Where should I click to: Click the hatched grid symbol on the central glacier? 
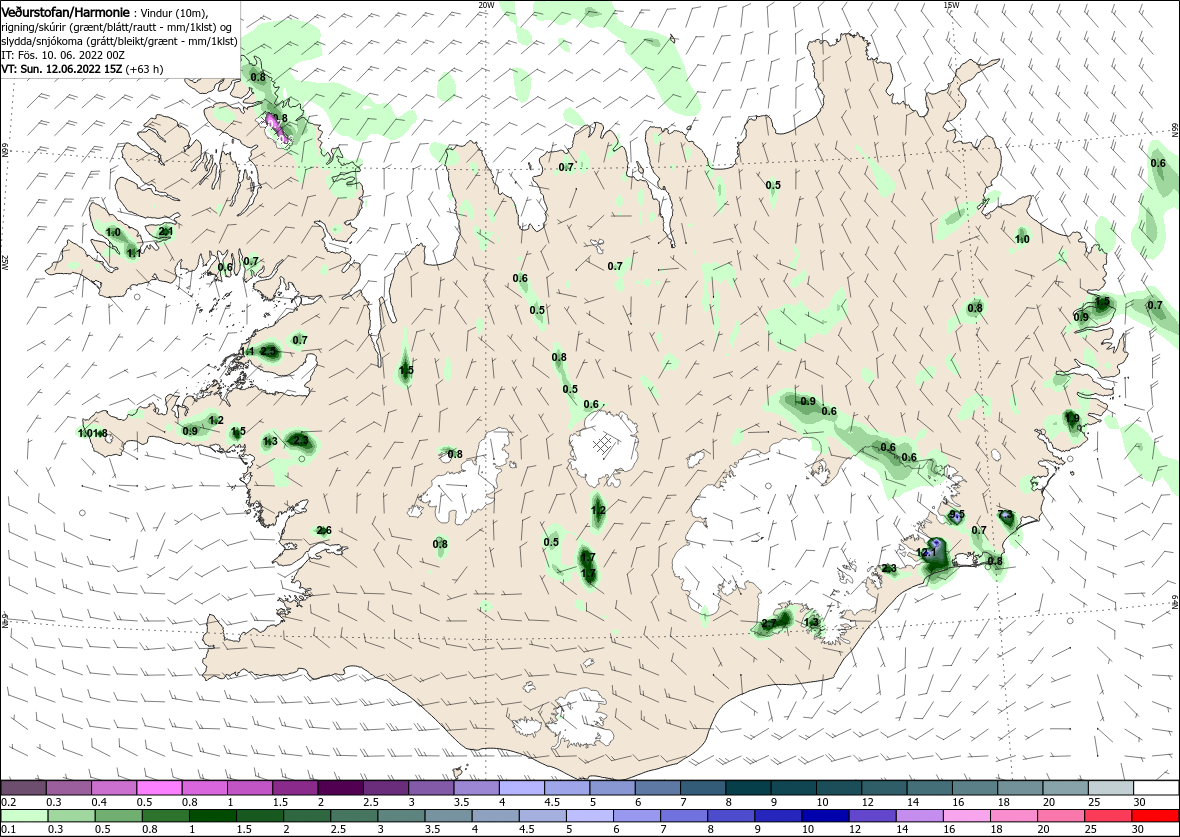tap(603, 444)
